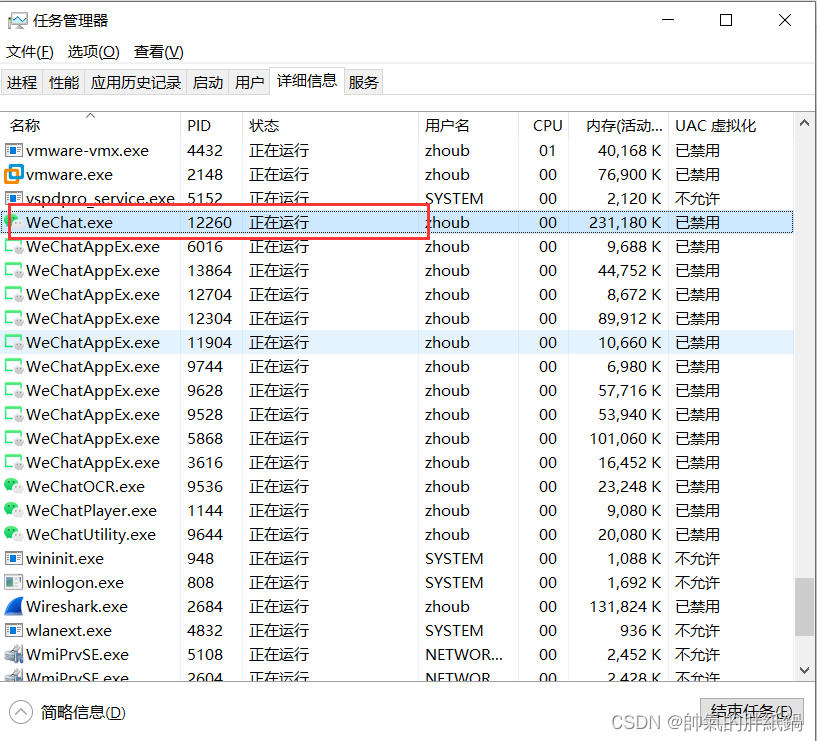Image resolution: width=817 pixels, height=741 pixels.
Task: Click icon of WeChatAppEx.exe PID 5868
Action: tap(14, 438)
